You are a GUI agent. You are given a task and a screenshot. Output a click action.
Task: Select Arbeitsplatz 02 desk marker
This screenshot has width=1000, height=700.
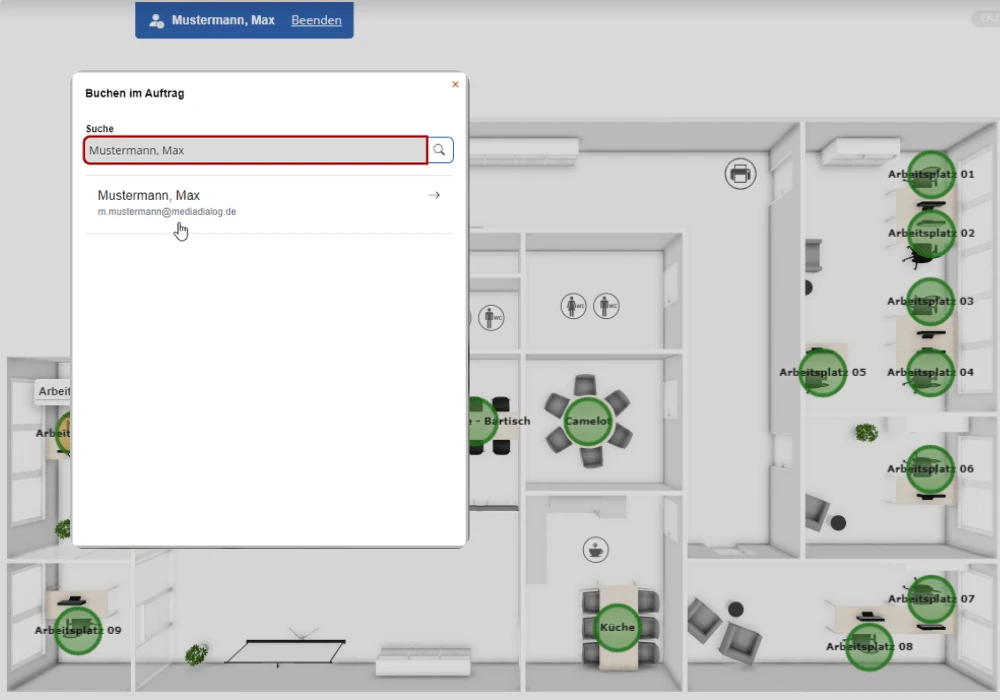point(931,233)
